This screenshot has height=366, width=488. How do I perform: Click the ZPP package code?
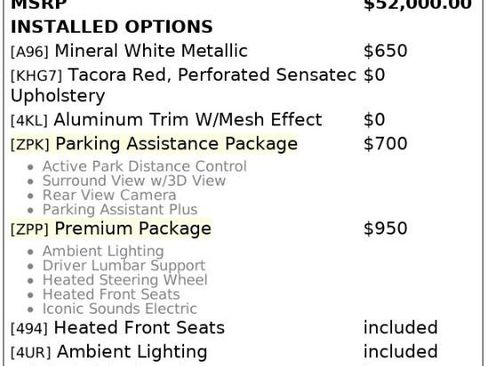(x=30, y=230)
